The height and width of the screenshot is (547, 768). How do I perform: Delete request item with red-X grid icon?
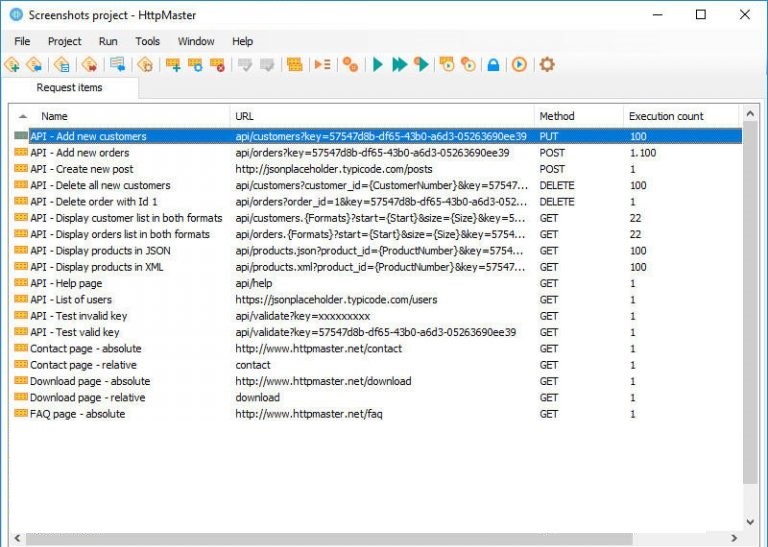tap(217, 64)
